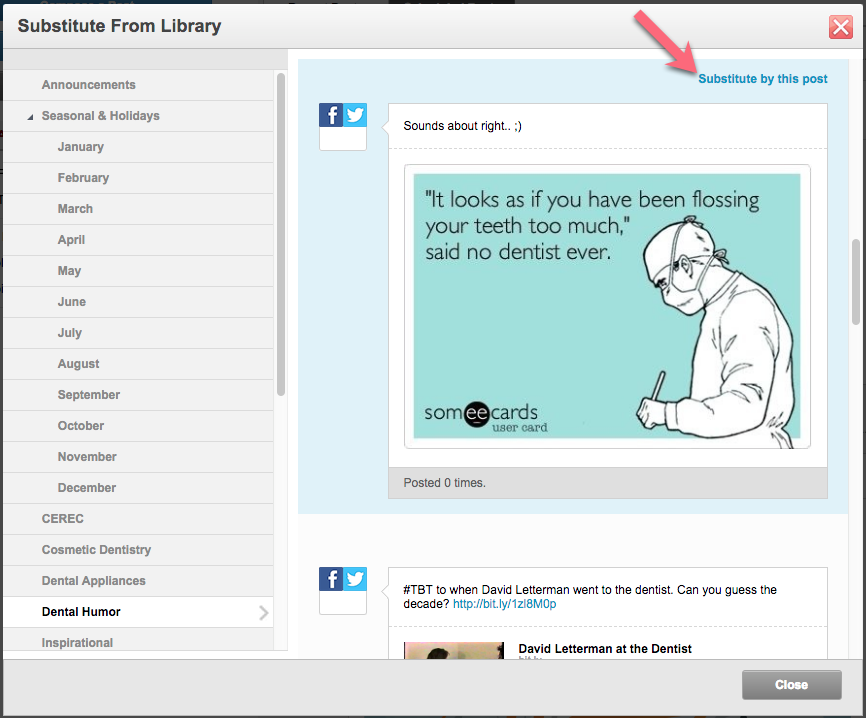This screenshot has height=718, width=866.
Task: Click the 'Sounds about right.. ;)' post text
Action: coord(462,126)
